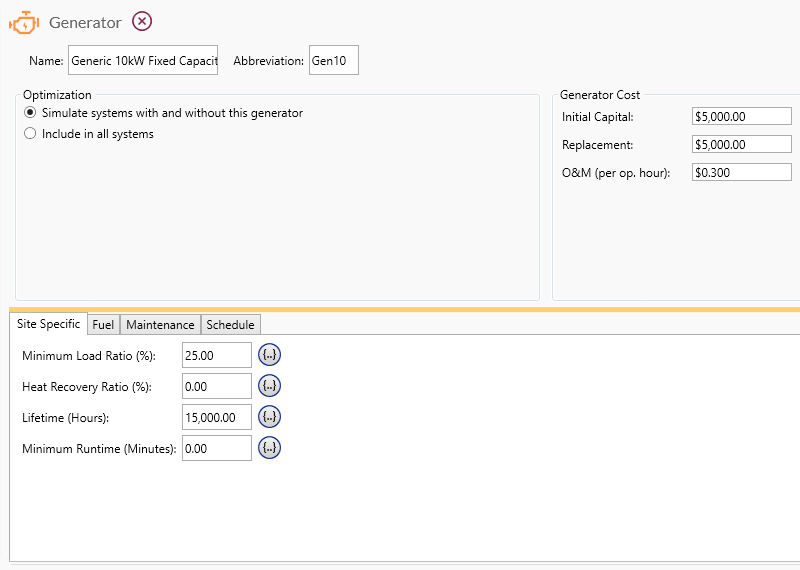Viewport: 800px width, 570px height.
Task: Focus the Replacement cost field
Action: [741, 145]
